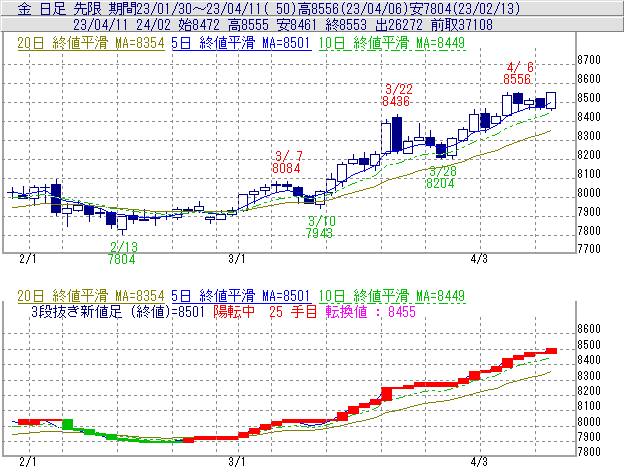Click the 7800 price axis label in lower chart
The image size is (624, 475).
[x=589, y=452]
